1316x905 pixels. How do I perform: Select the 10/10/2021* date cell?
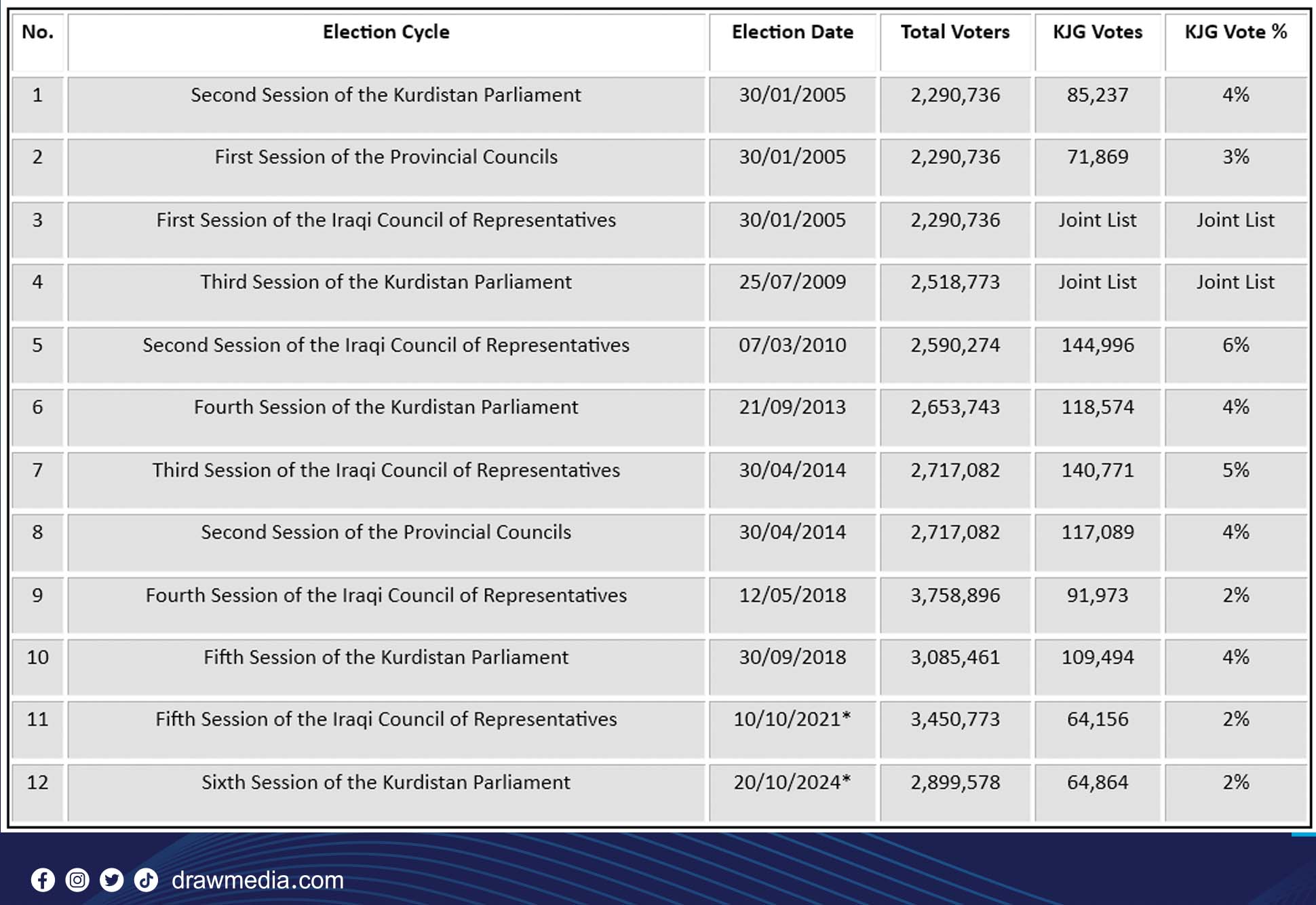pyautogui.click(x=792, y=719)
